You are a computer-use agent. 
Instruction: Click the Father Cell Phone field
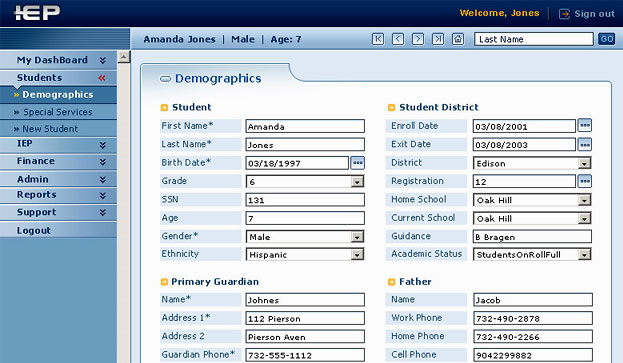(x=533, y=355)
